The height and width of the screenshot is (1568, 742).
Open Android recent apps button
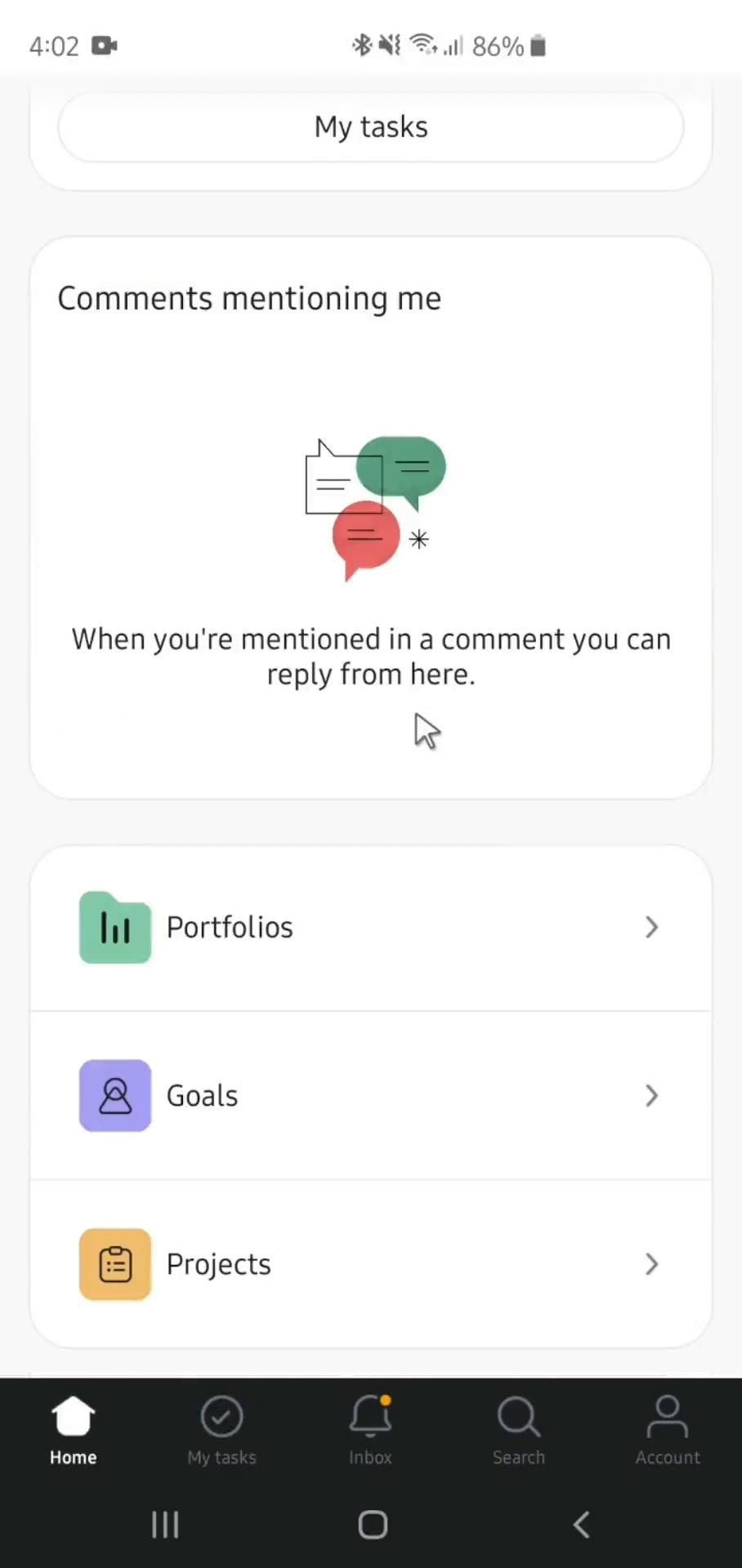165,1525
